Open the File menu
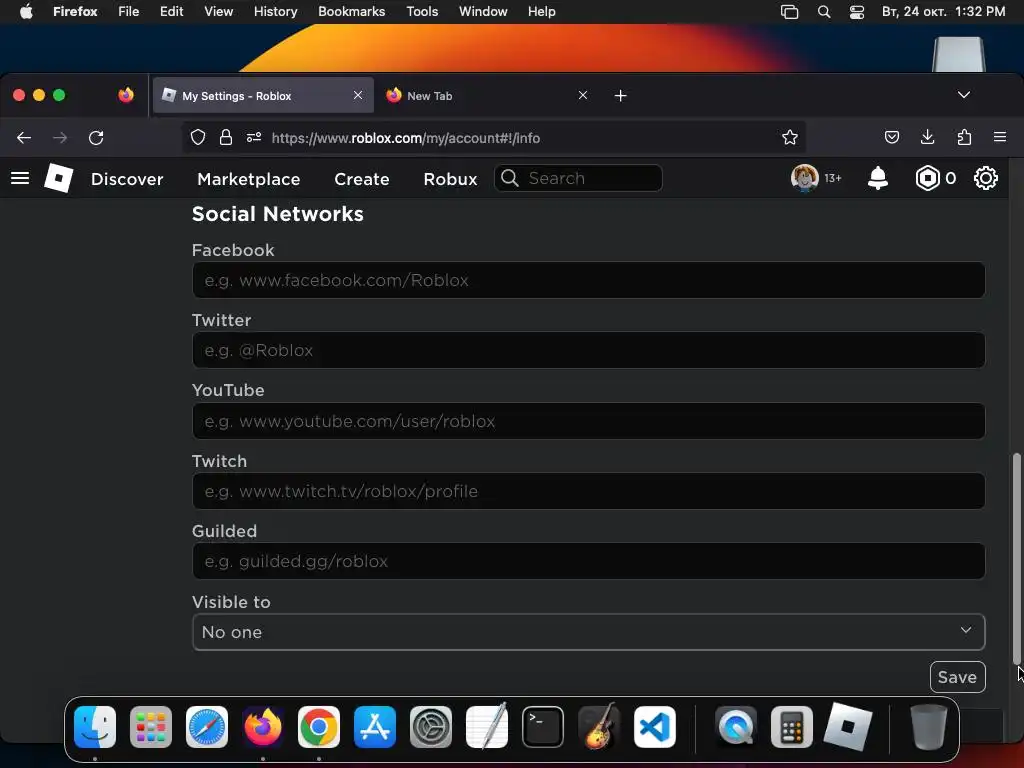 pos(129,12)
